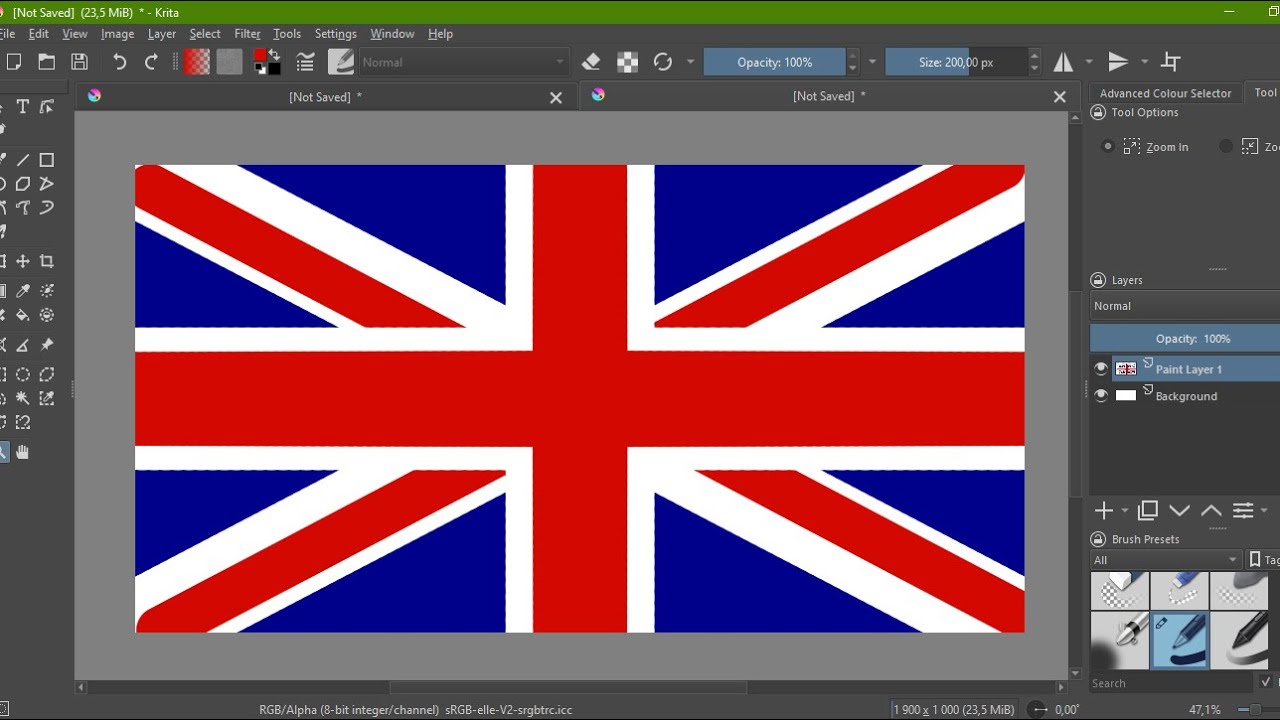Select the Similar colour selection tool
The height and width of the screenshot is (720, 1280).
[x=47, y=399]
